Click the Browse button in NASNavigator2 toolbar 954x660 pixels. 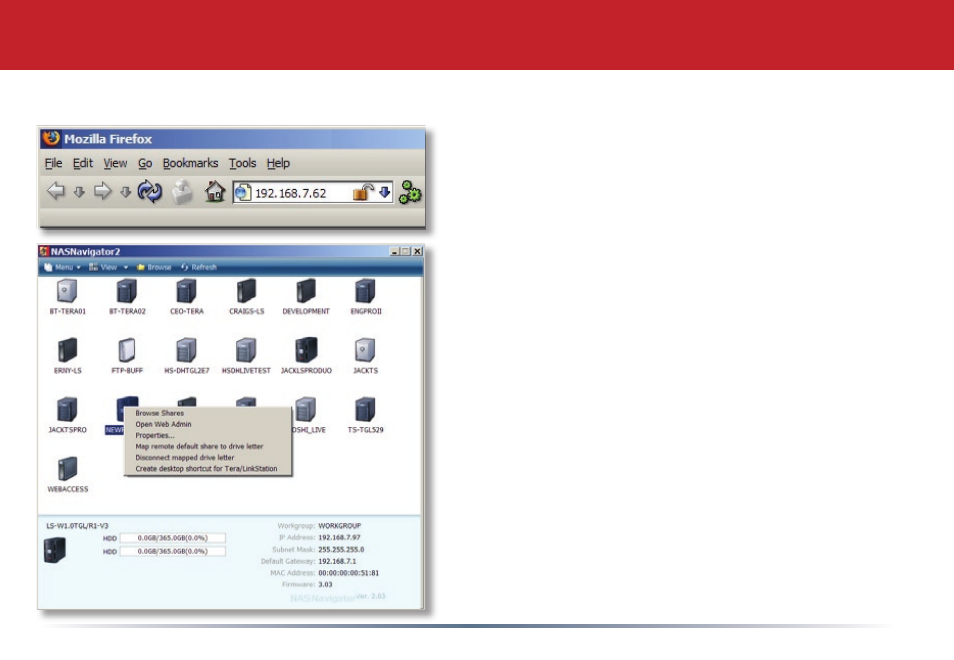click(154, 267)
